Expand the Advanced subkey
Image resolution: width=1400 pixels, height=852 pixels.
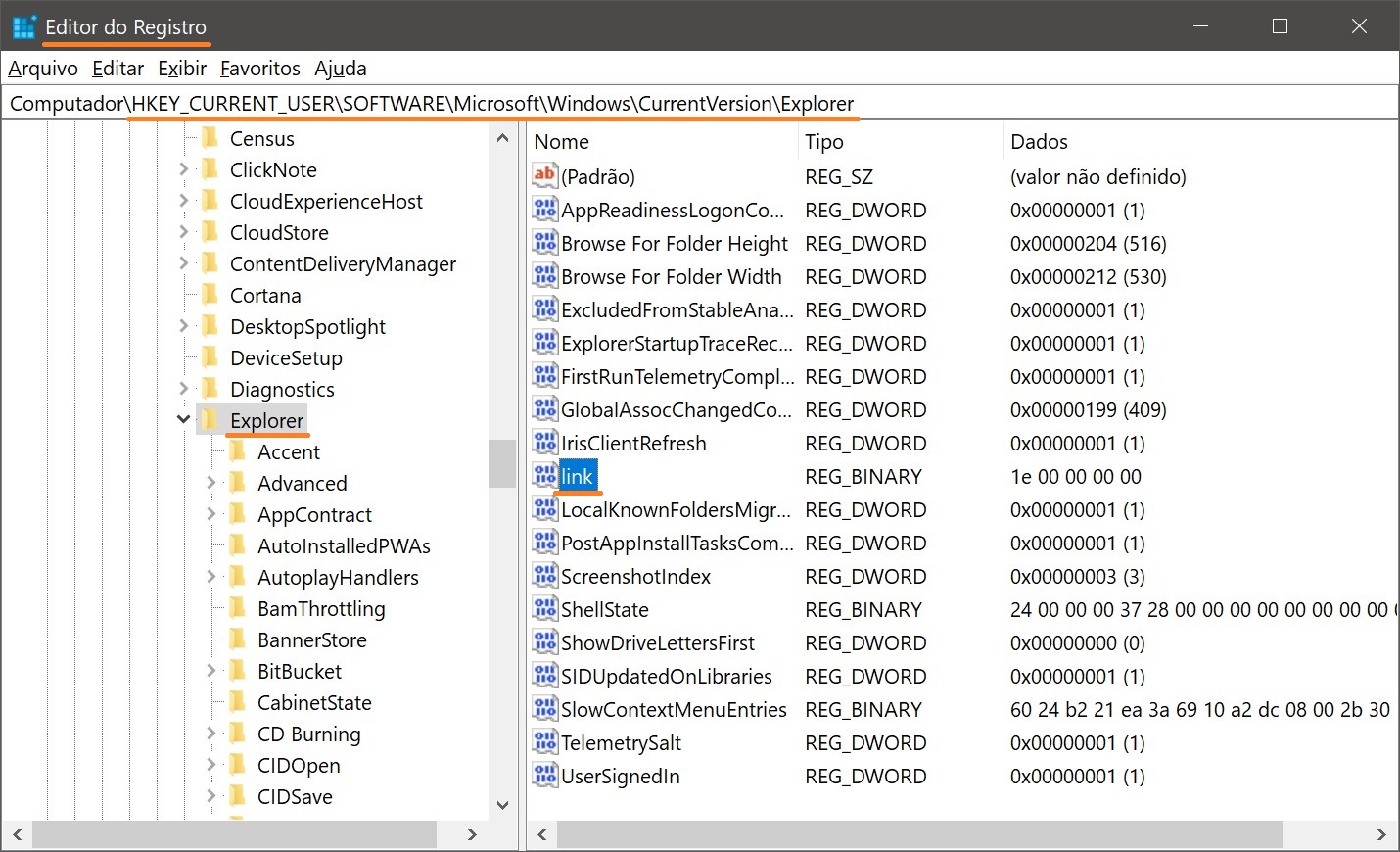210,483
